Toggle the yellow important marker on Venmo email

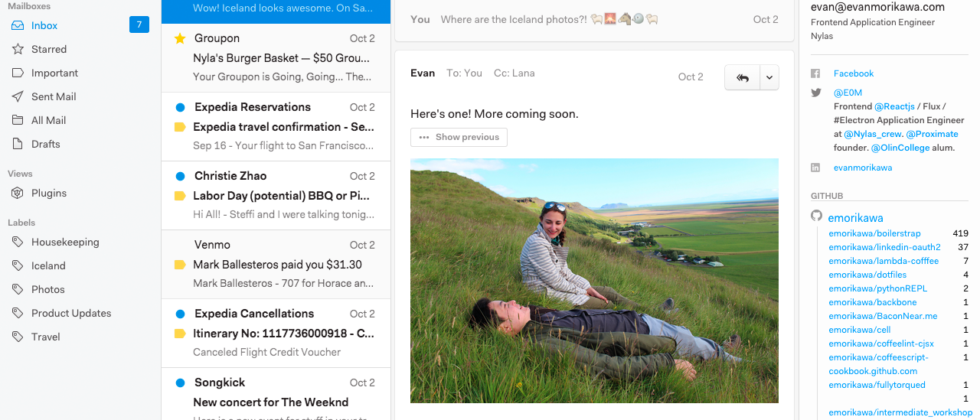coord(180,265)
